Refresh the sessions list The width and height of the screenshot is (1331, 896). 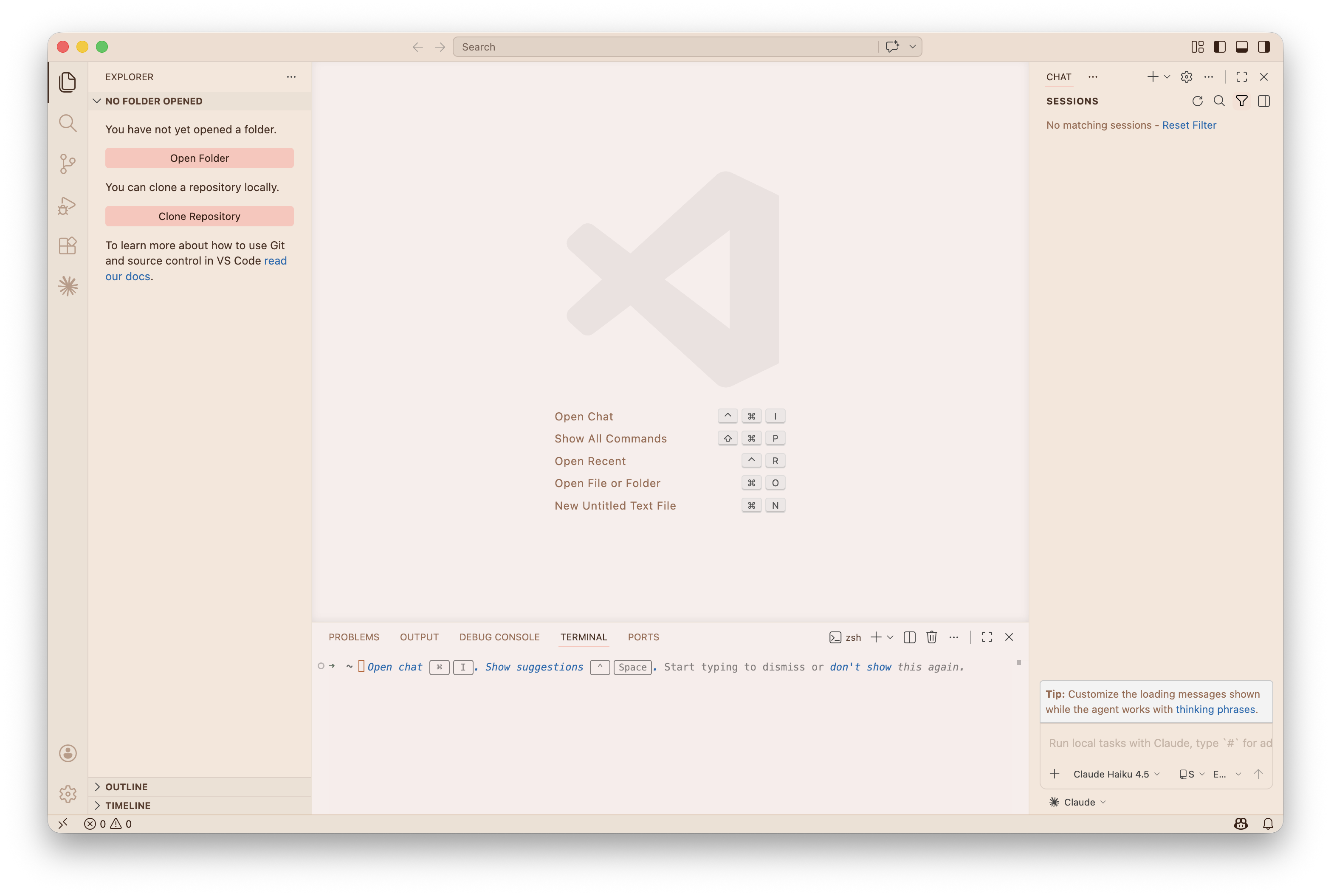(1197, 101)
